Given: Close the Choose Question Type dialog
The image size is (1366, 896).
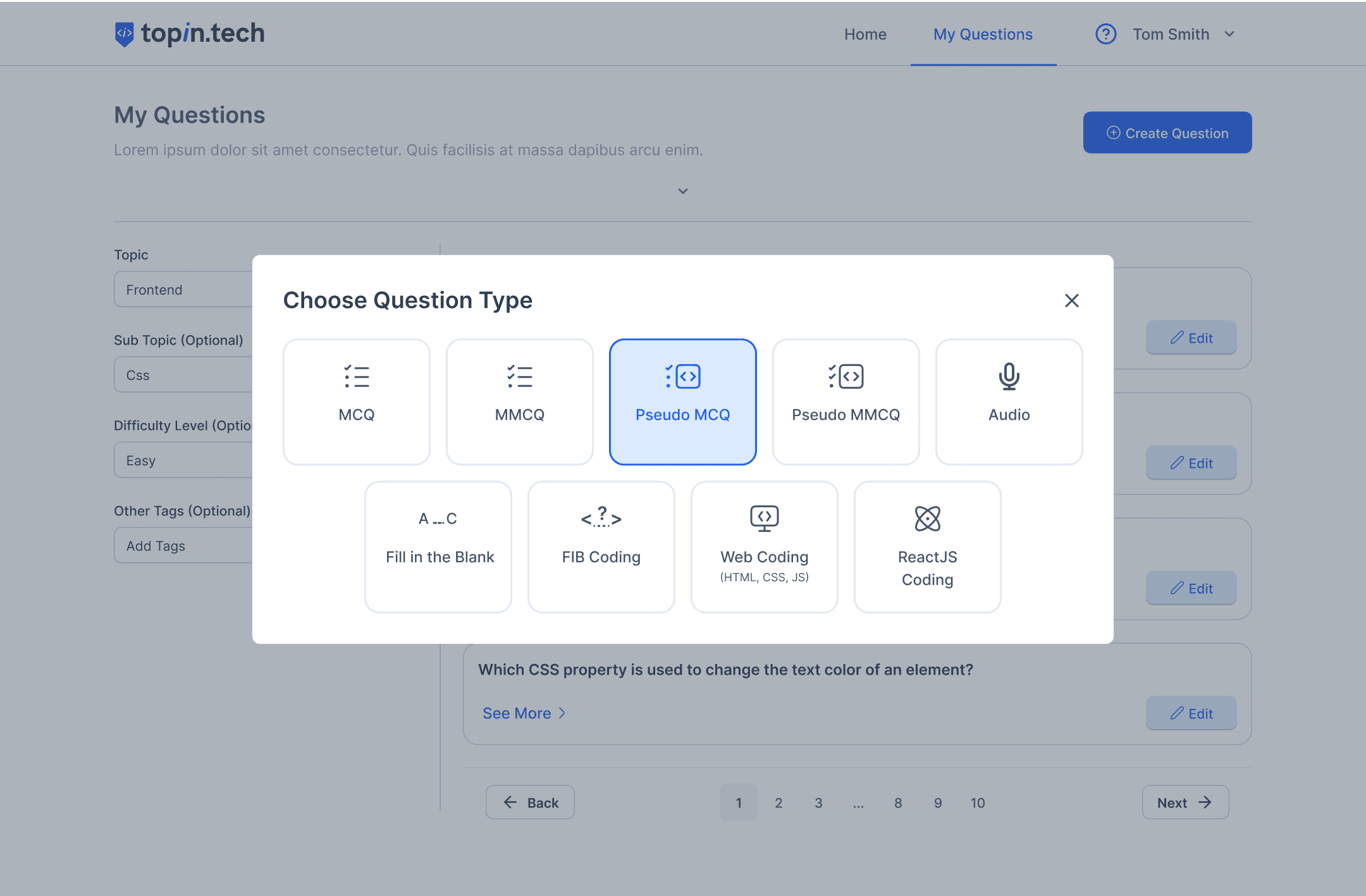Looking at the screenshot, I should [x=1071, y=300].
